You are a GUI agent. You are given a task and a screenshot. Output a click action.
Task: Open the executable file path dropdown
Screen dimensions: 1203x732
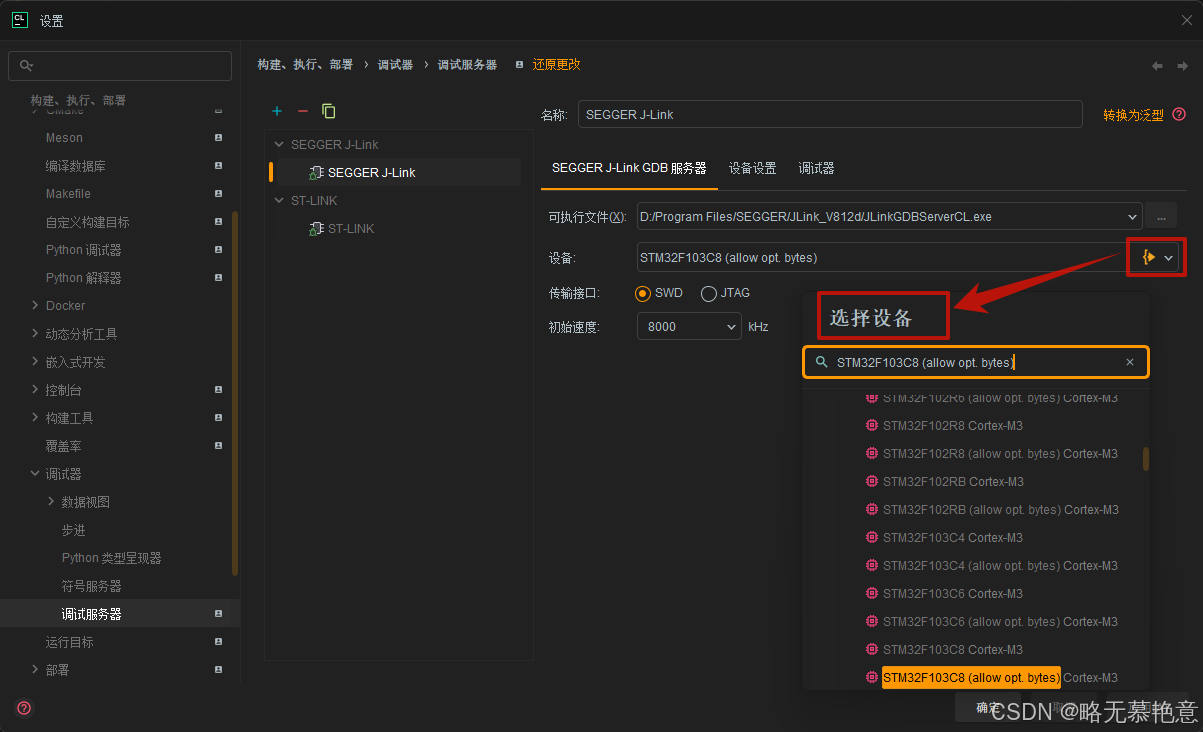click(1132, 216)
